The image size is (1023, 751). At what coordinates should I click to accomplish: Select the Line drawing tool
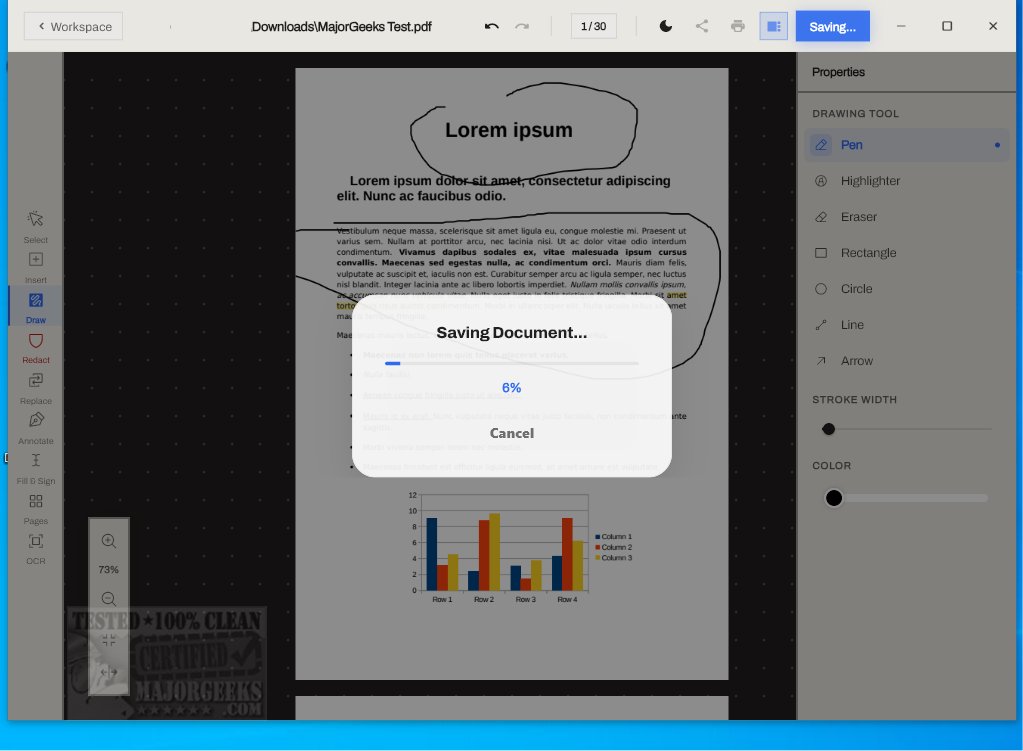tap(908, 324)
